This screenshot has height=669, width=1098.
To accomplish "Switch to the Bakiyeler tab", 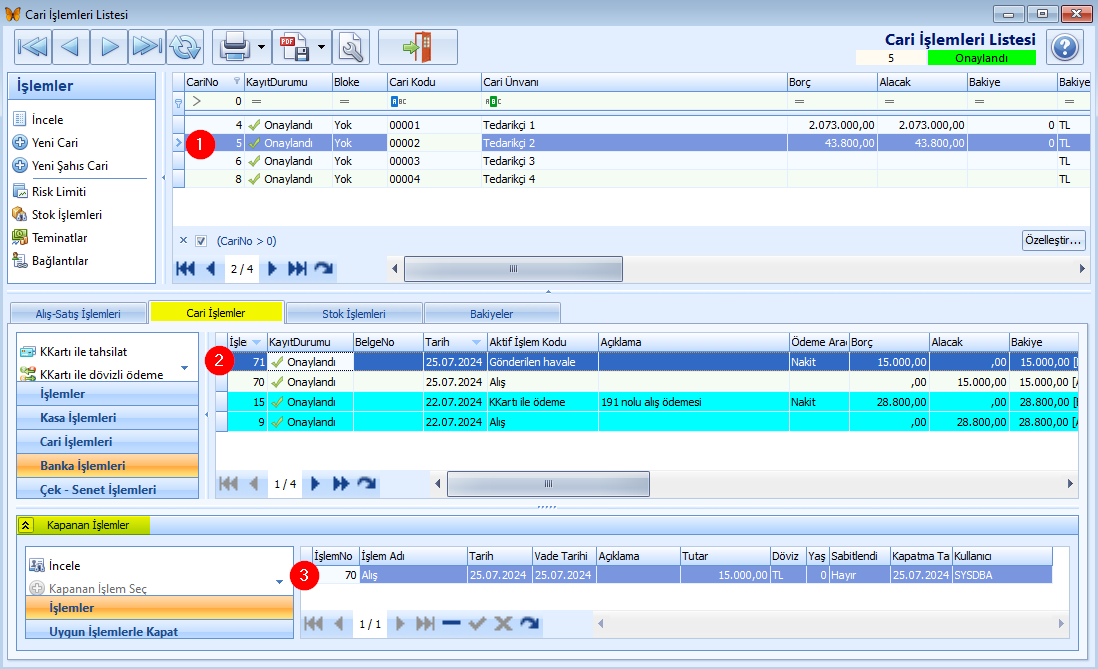I will [x=492, y=314].
